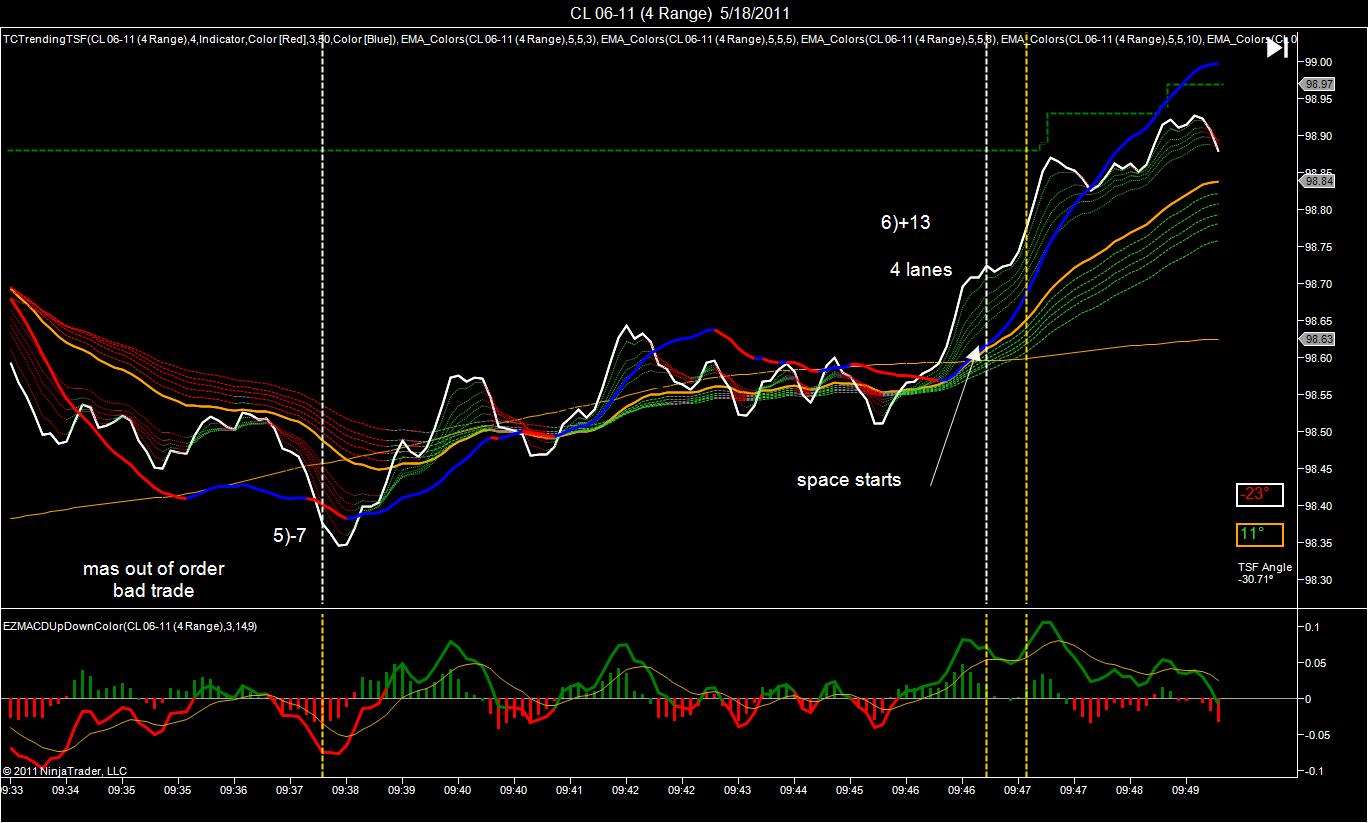Select the '5)-7' trade annotation
This screenshot has width=1368, height=823.
click(x=289, y=535)
